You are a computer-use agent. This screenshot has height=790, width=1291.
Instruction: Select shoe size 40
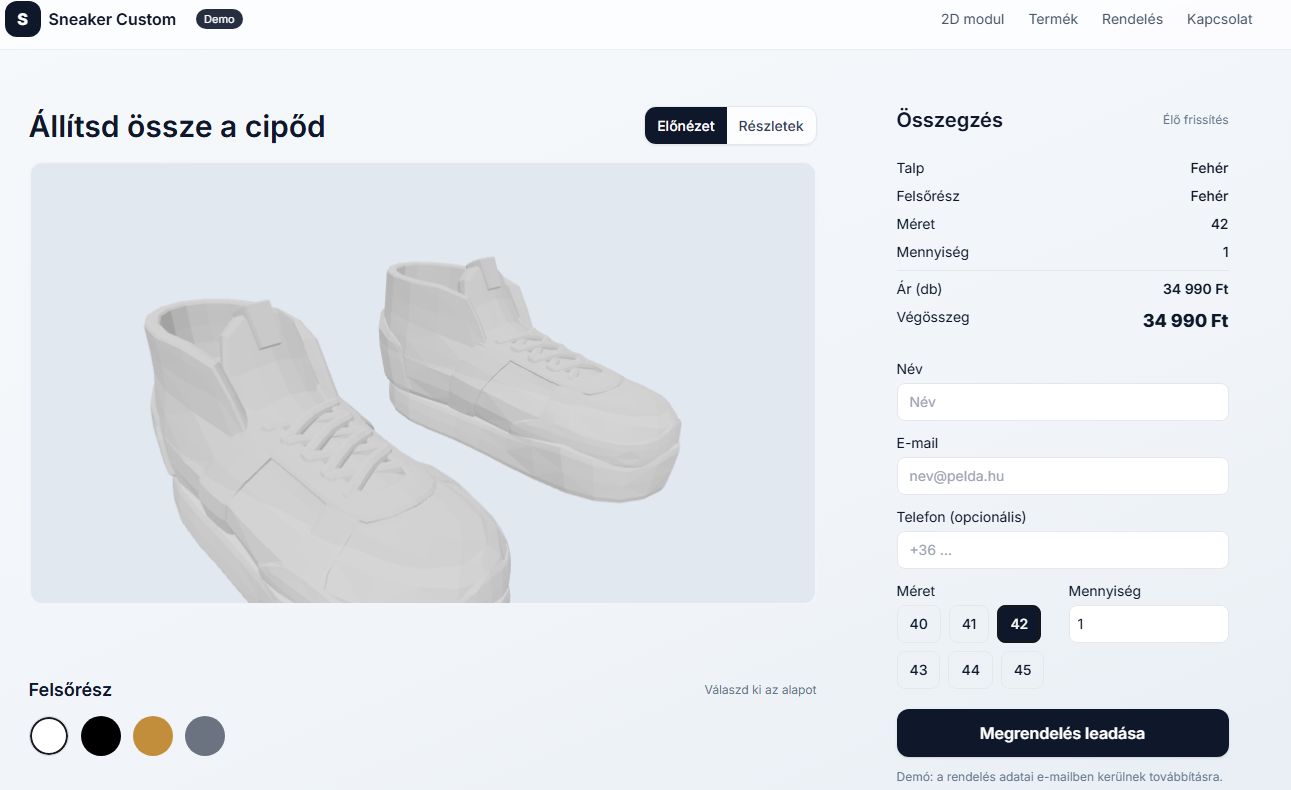pyautogui.click(x=918, y=624)
